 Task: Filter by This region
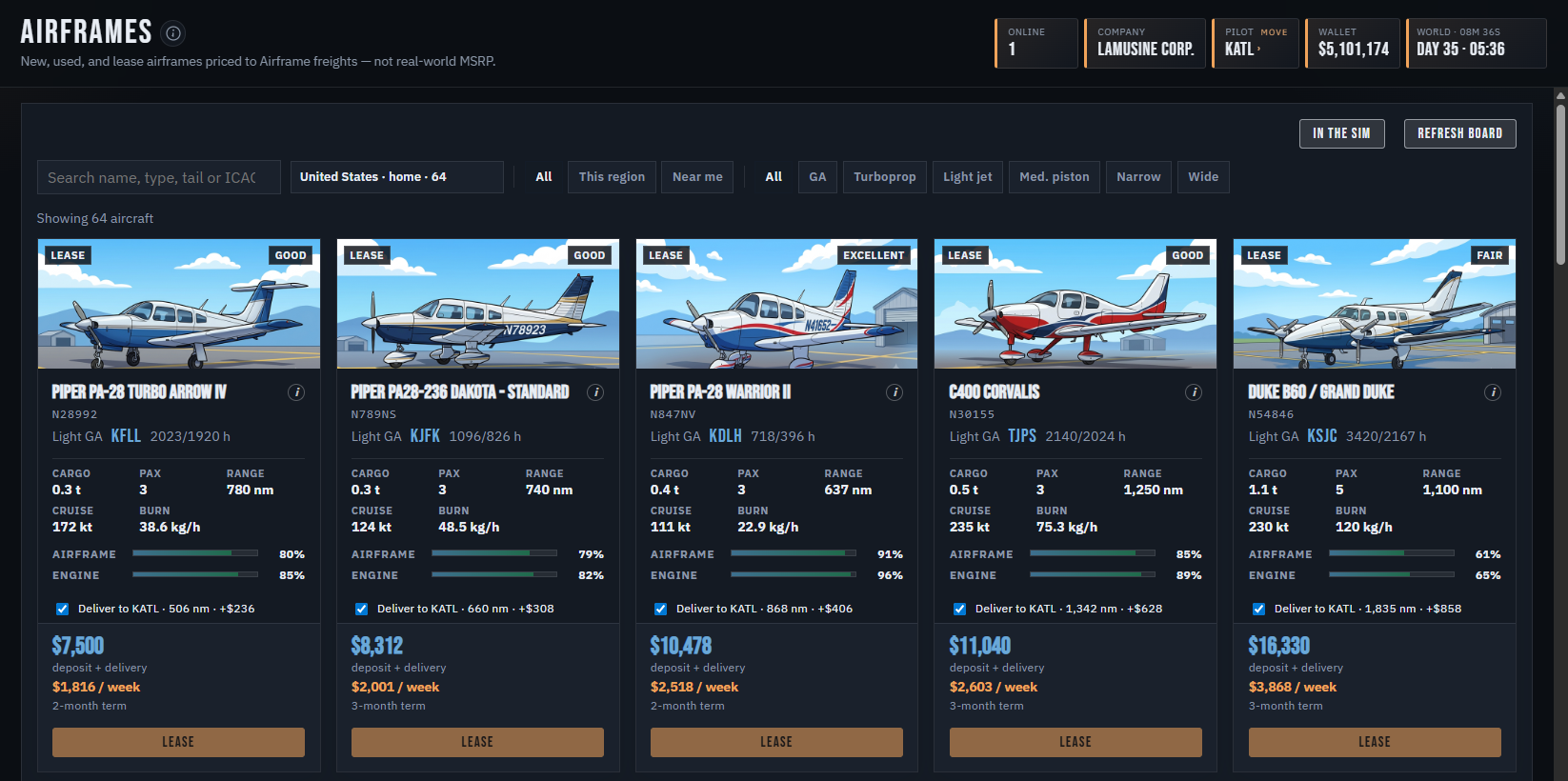[612, 177]
